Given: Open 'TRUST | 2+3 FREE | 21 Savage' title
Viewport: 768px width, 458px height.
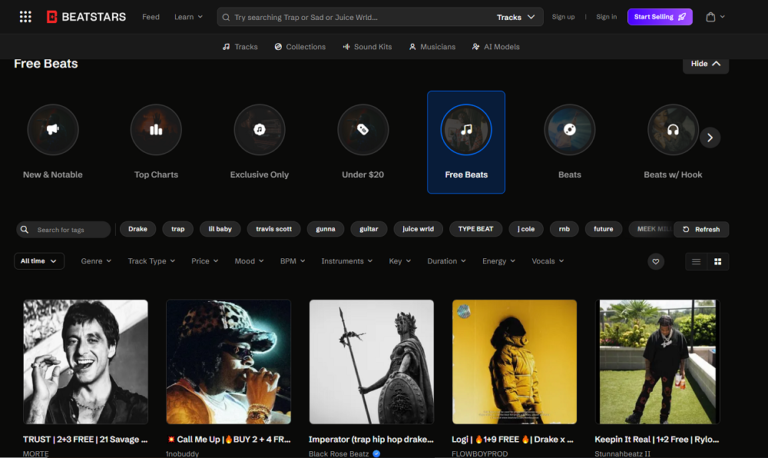Looking at the screenshot, I should pos(85,439).
